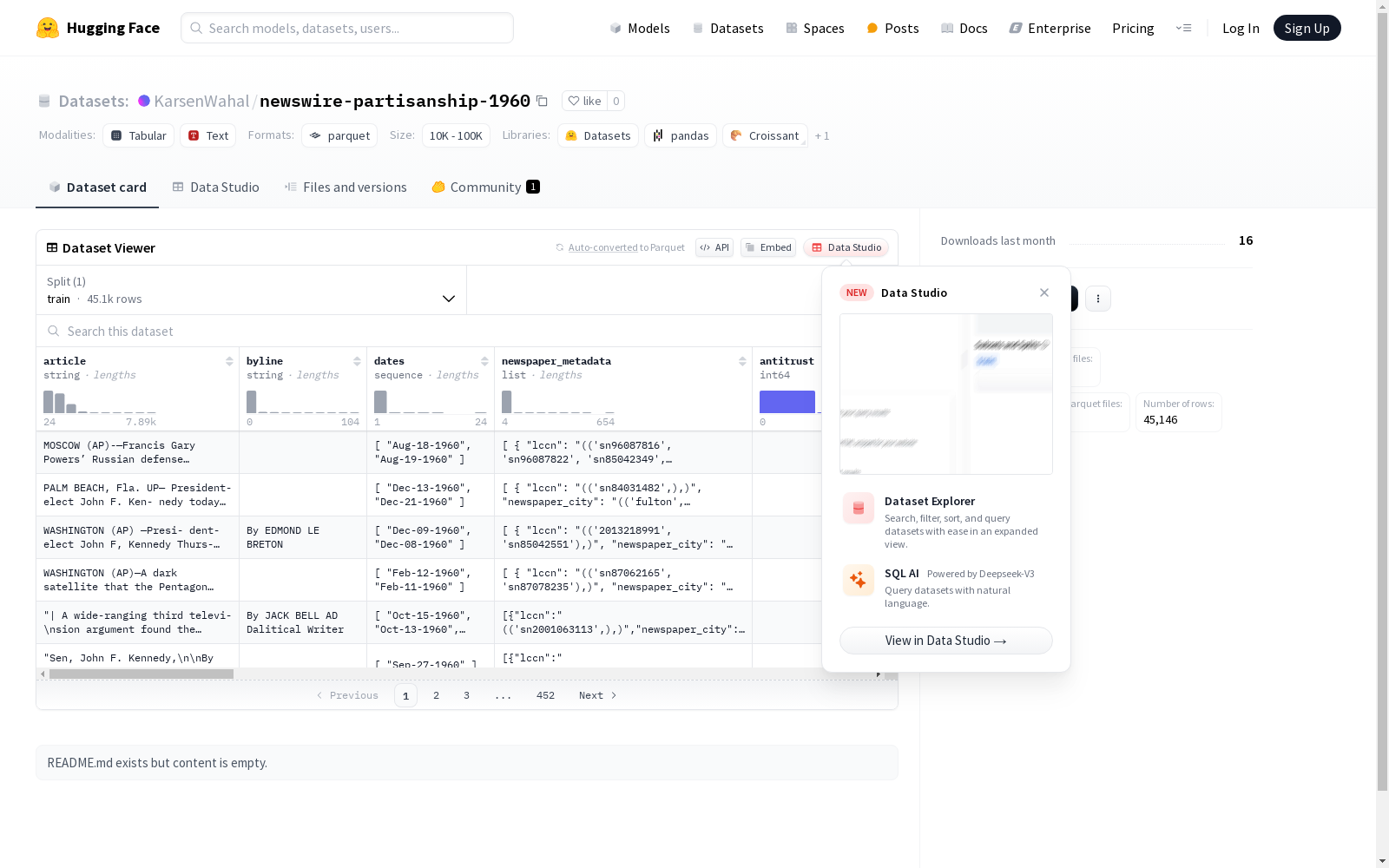Image resolution: width=1389 pixels, height=868 pixels.
Task: Click the Log In link
Action: coord(1241,28)
